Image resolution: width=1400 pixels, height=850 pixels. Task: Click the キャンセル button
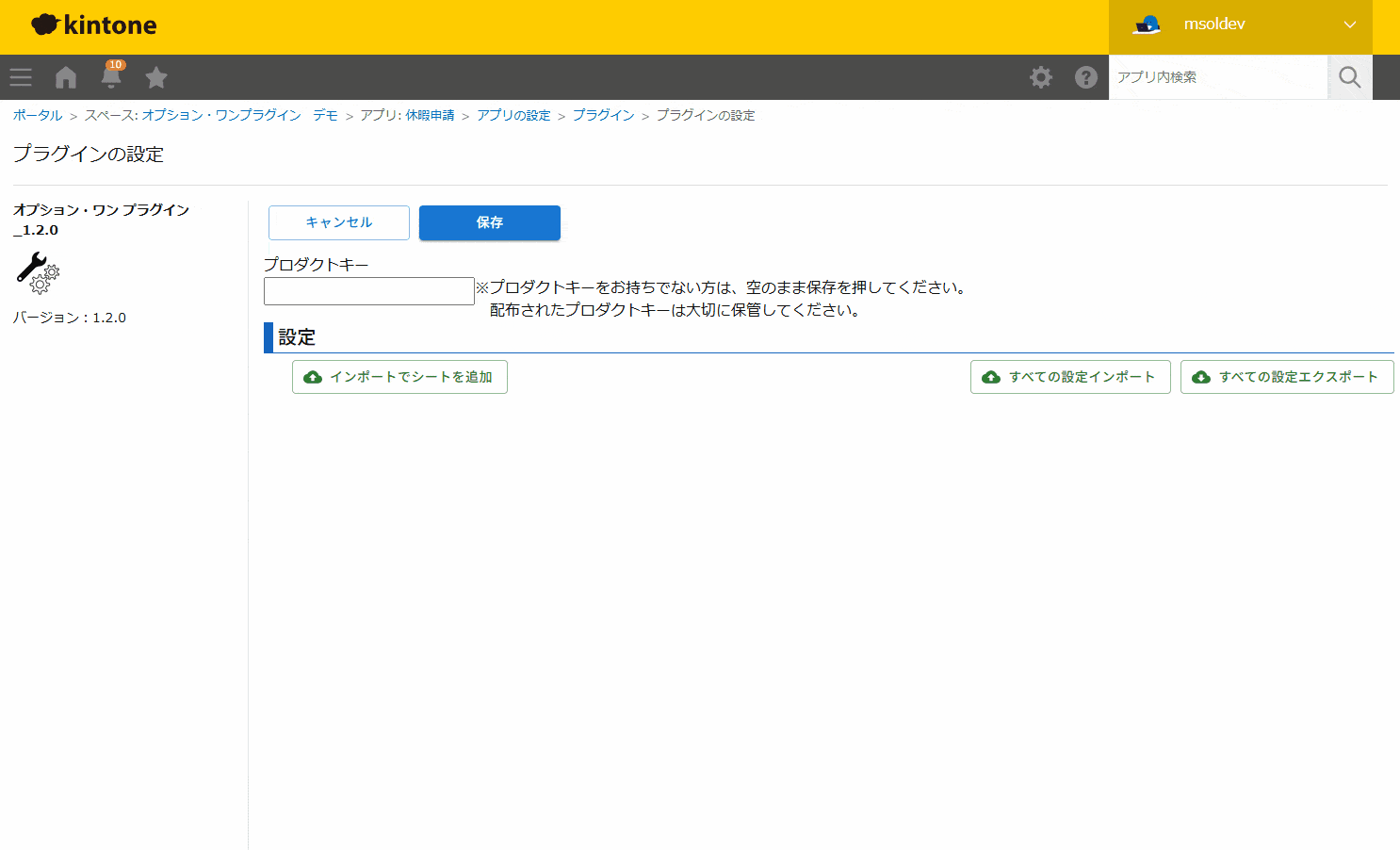pos(339,222)
